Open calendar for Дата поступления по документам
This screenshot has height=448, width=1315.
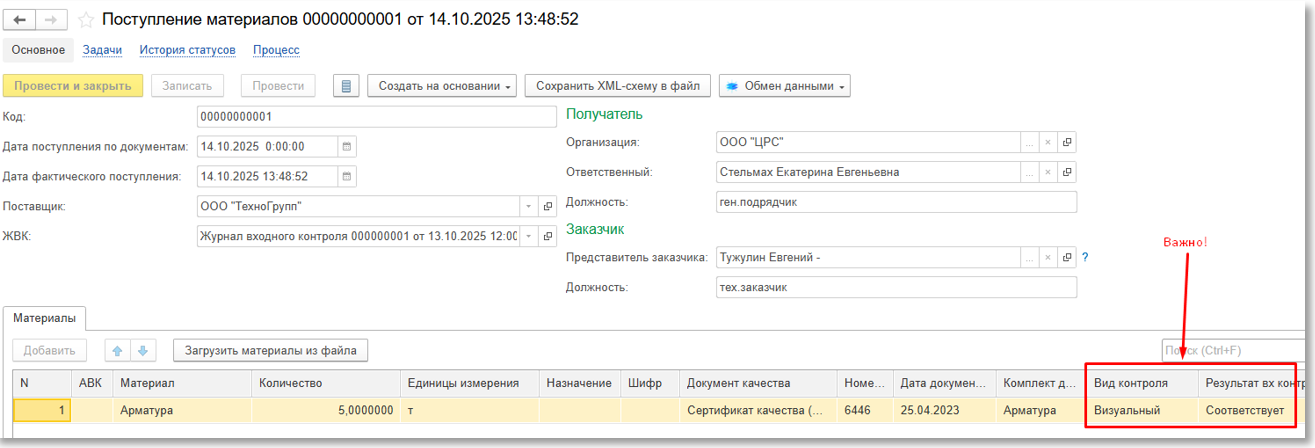coord(347,146)
